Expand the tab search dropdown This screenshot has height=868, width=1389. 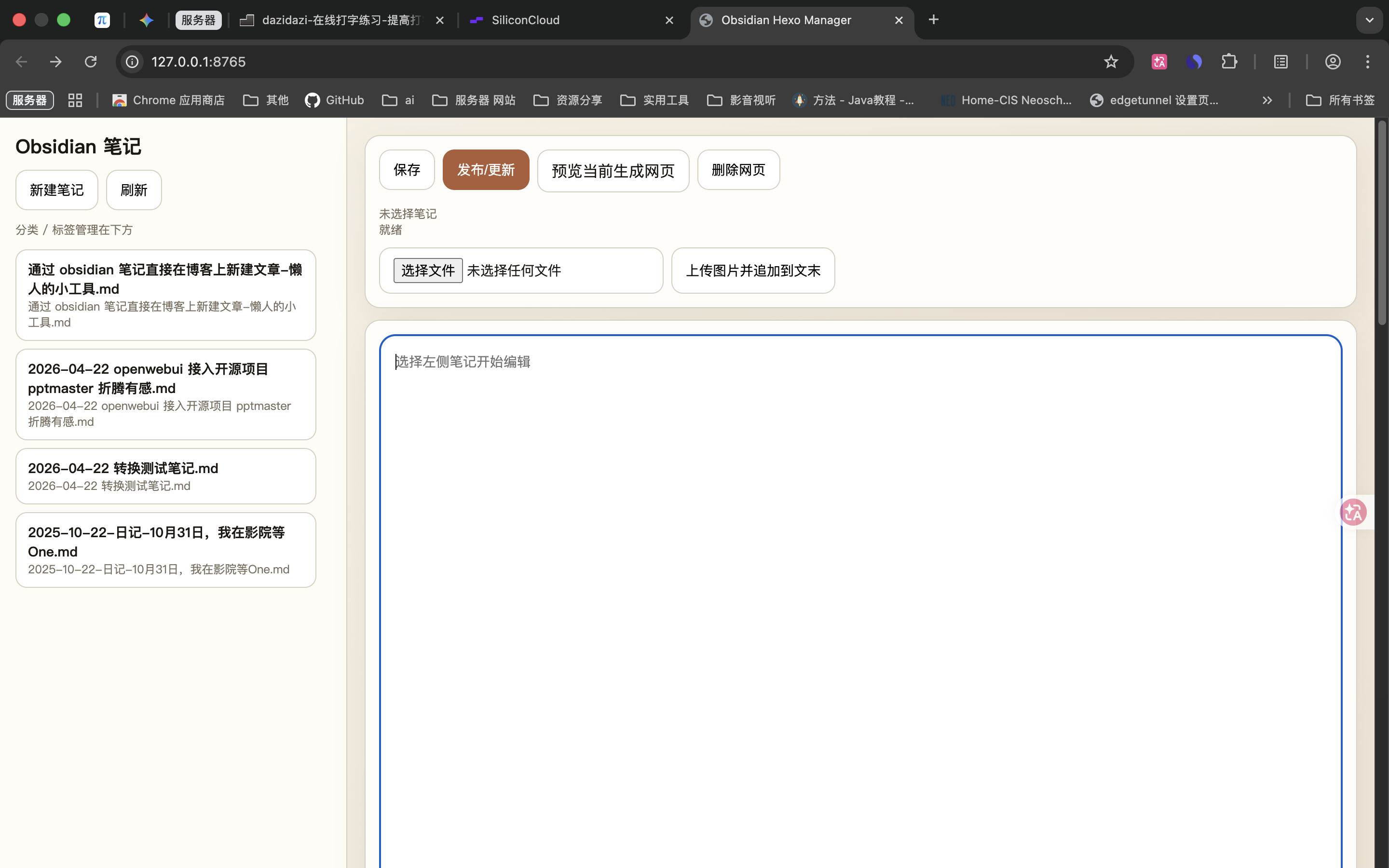coord(1370,20)
